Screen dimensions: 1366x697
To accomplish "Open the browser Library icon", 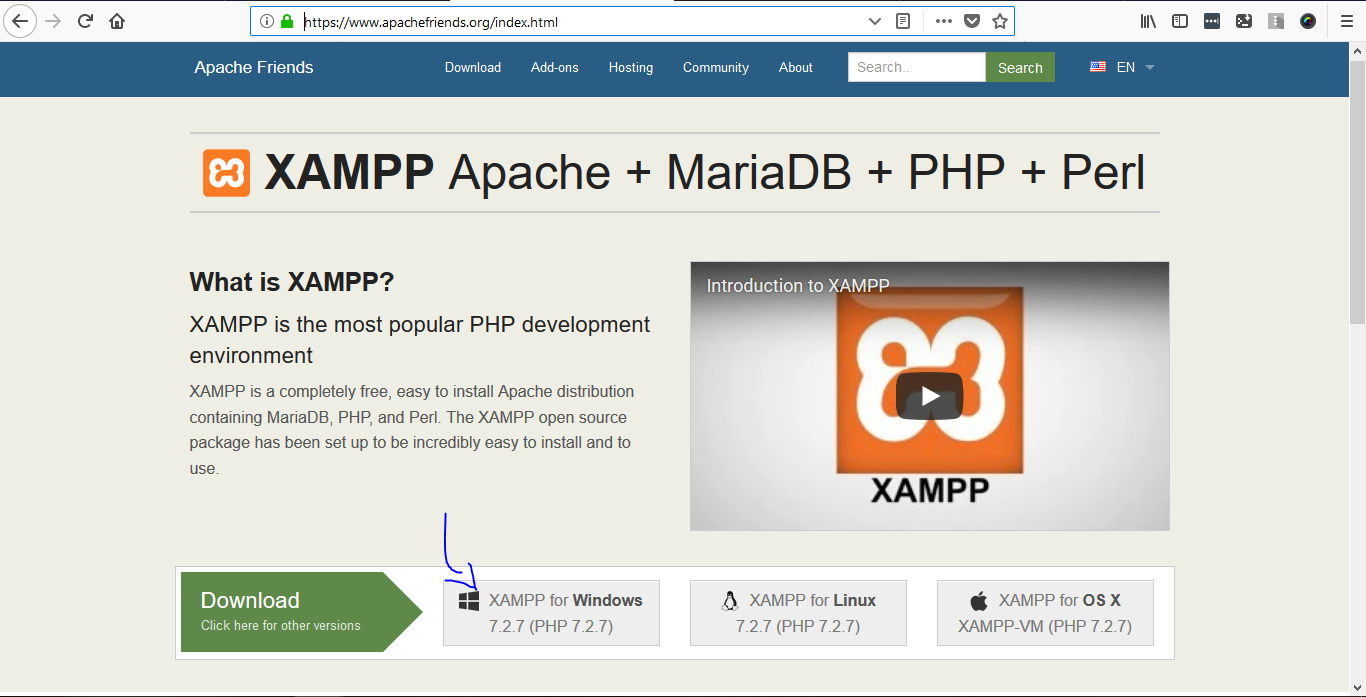I will 1148,21.
